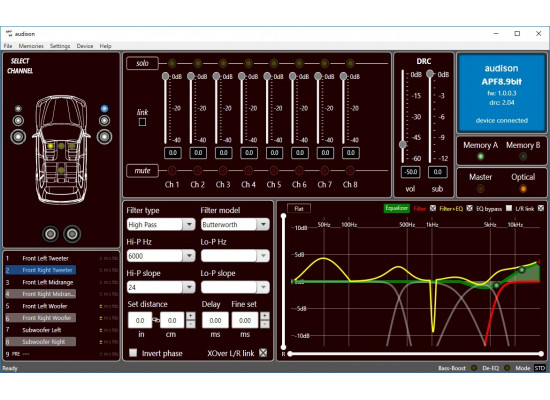Select the left subwoofer speaker icon

point(50,234)
